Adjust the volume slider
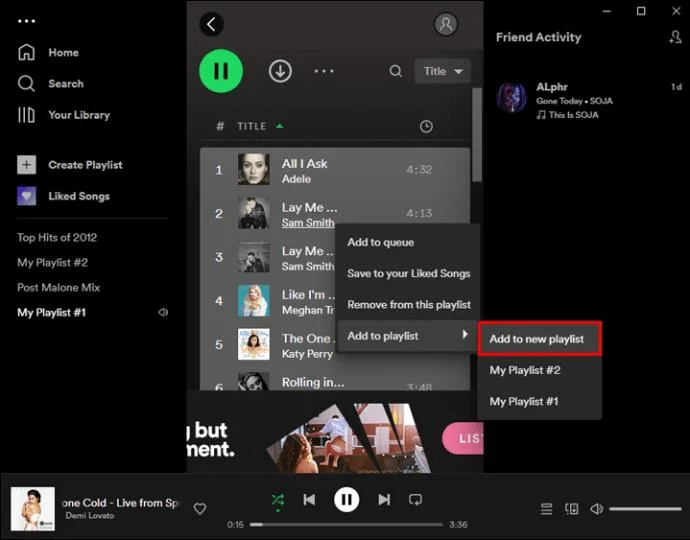The height and width of the screenshot is (540, 690). tap(645, 509)
